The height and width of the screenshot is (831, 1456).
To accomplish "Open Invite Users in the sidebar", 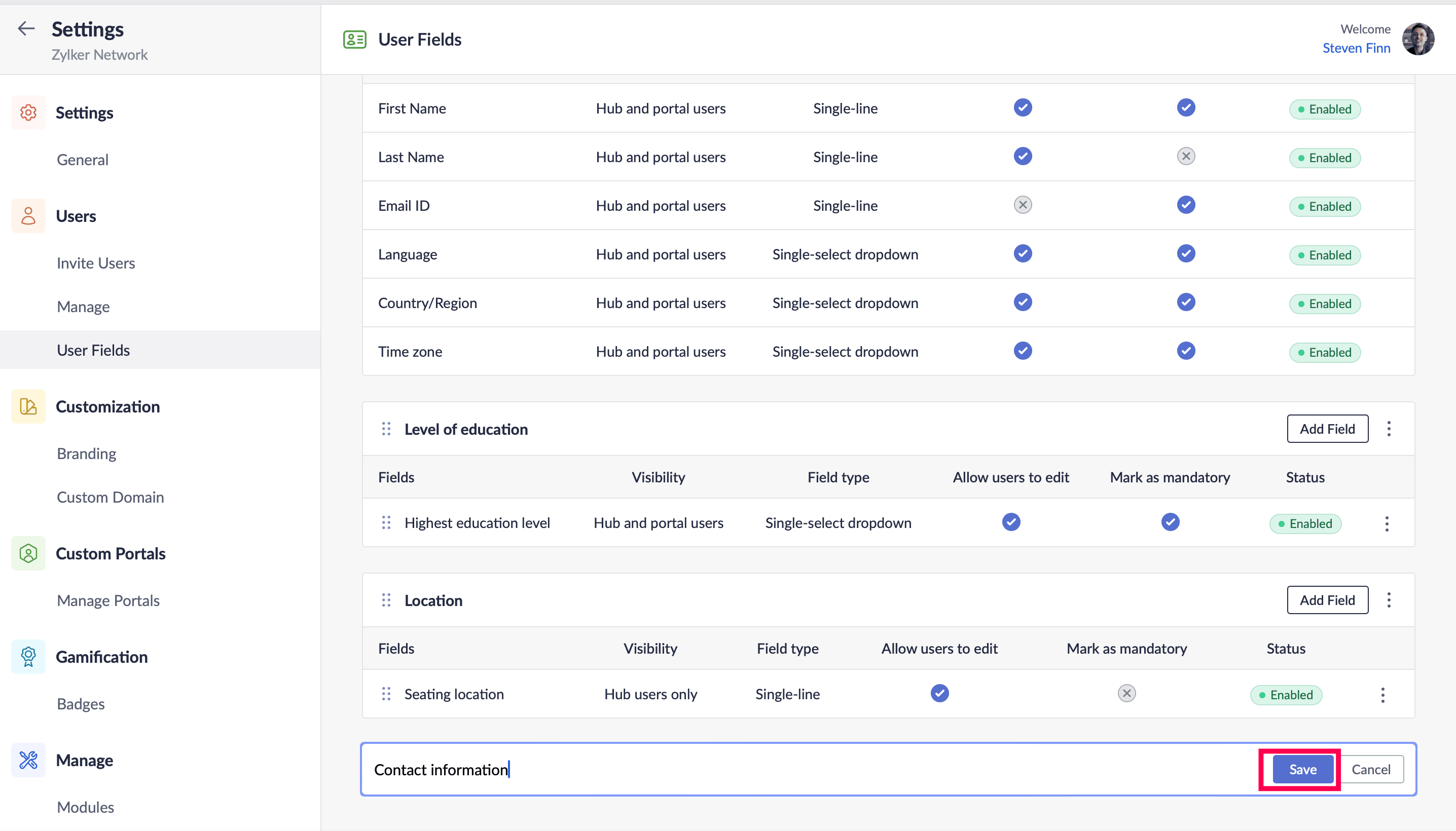I will click(96, 263).
